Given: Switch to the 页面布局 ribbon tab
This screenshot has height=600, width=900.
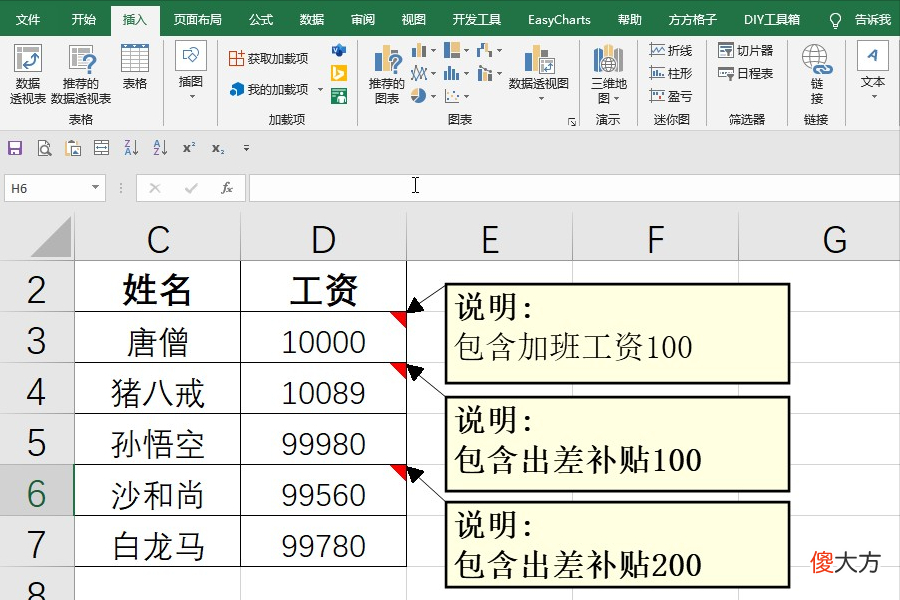Looking at the screenshot, I should coord(197,20).
